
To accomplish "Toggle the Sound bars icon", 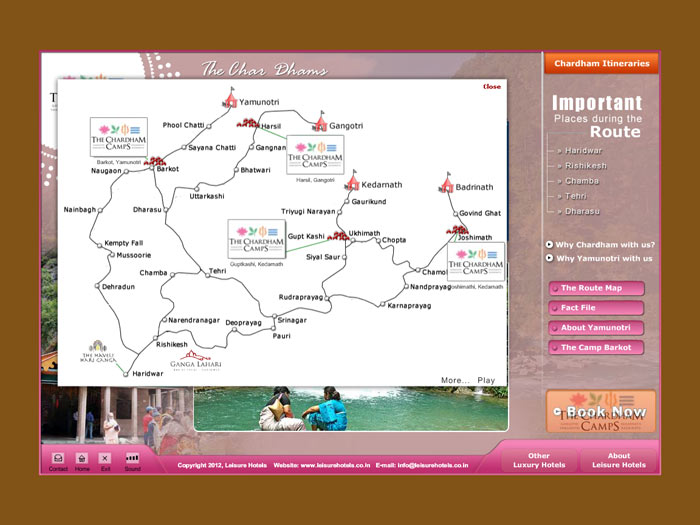I will coord(132,457).
